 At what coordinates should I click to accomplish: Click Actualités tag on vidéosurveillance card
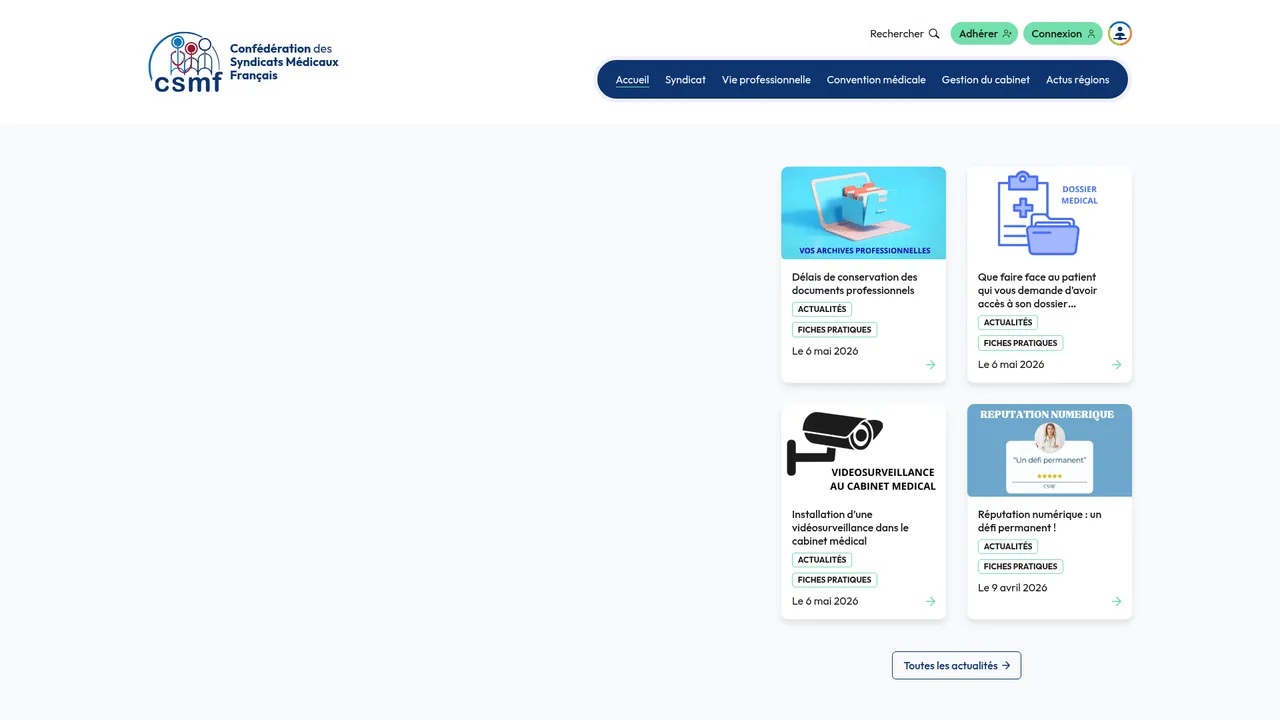822,560
